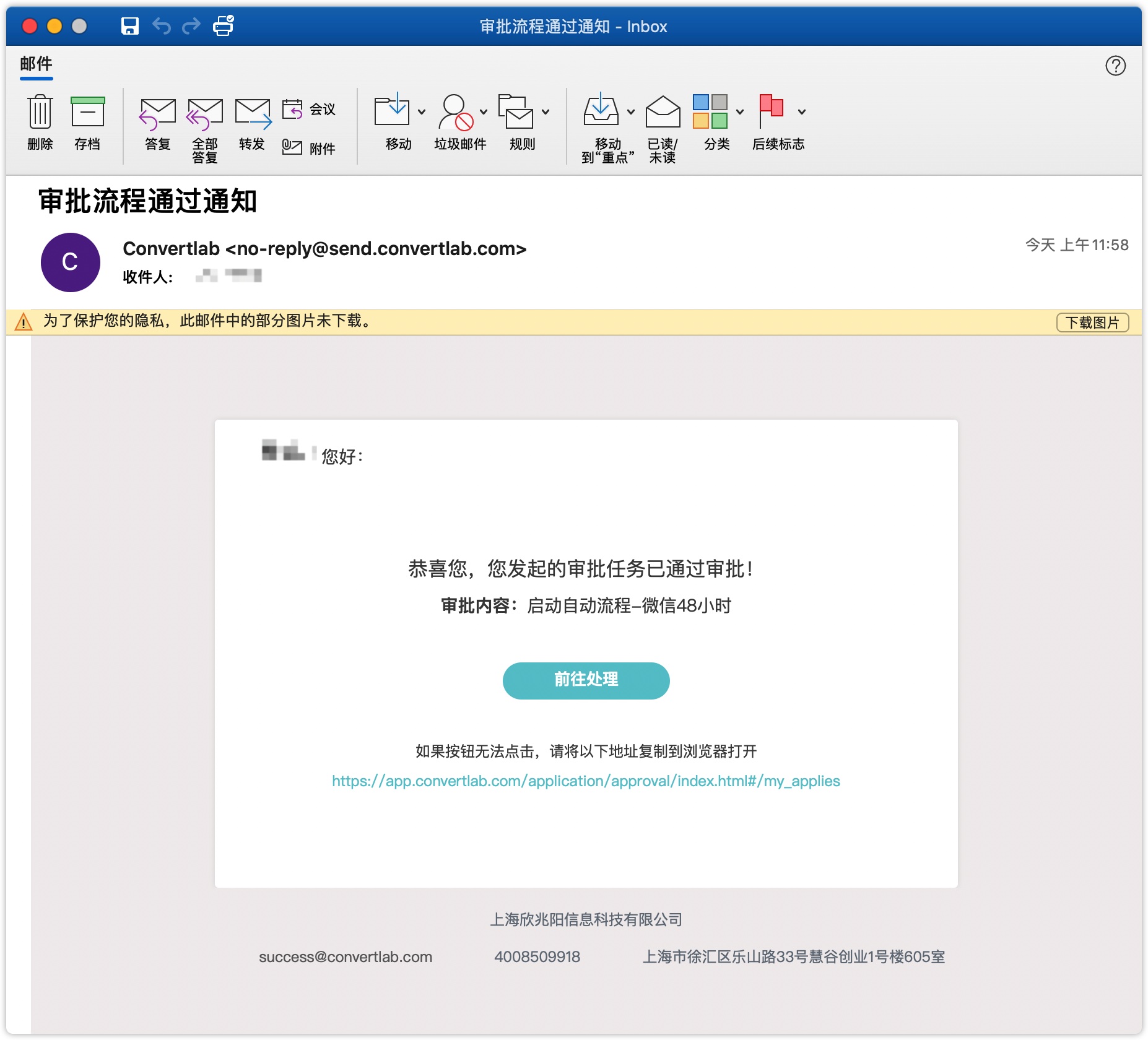Click the 附件 attachment icon
This screenshot has width=1148, height=1040.
tap(292, 147)
